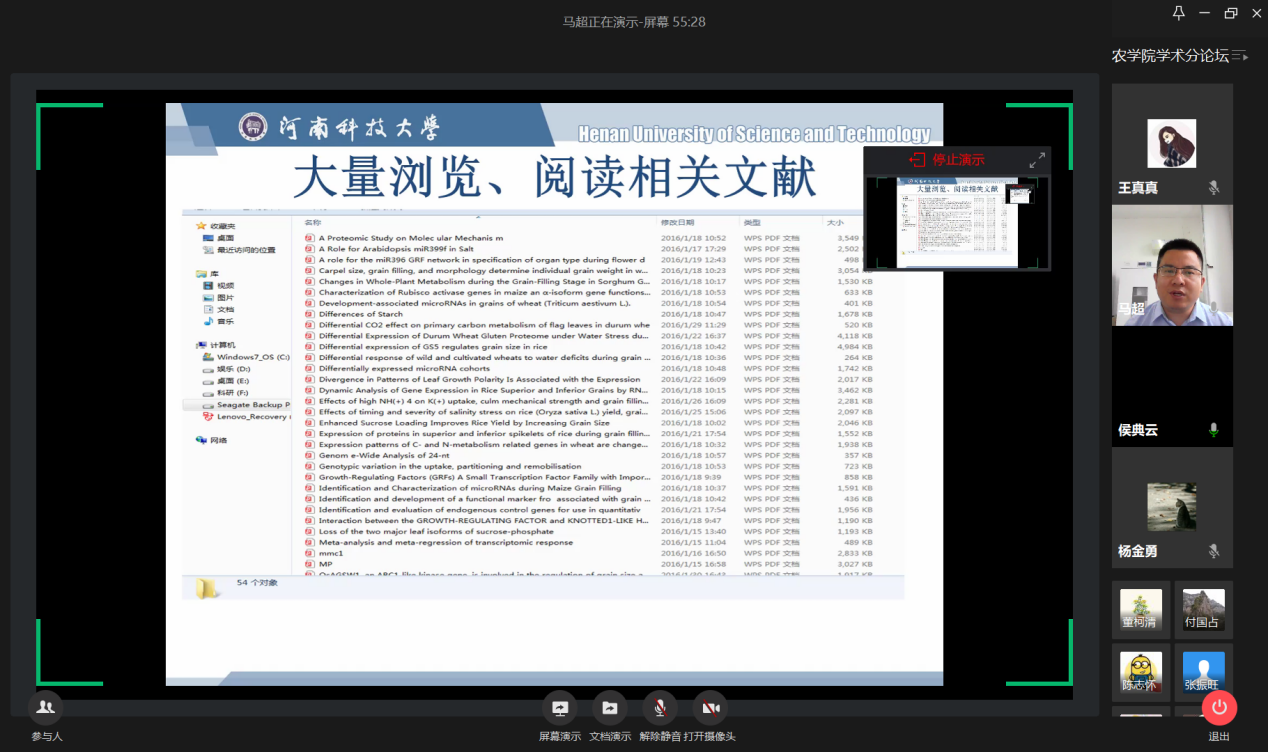Turn on camera via 打开摄像头

pyautogui.click(x=710, y=708)
